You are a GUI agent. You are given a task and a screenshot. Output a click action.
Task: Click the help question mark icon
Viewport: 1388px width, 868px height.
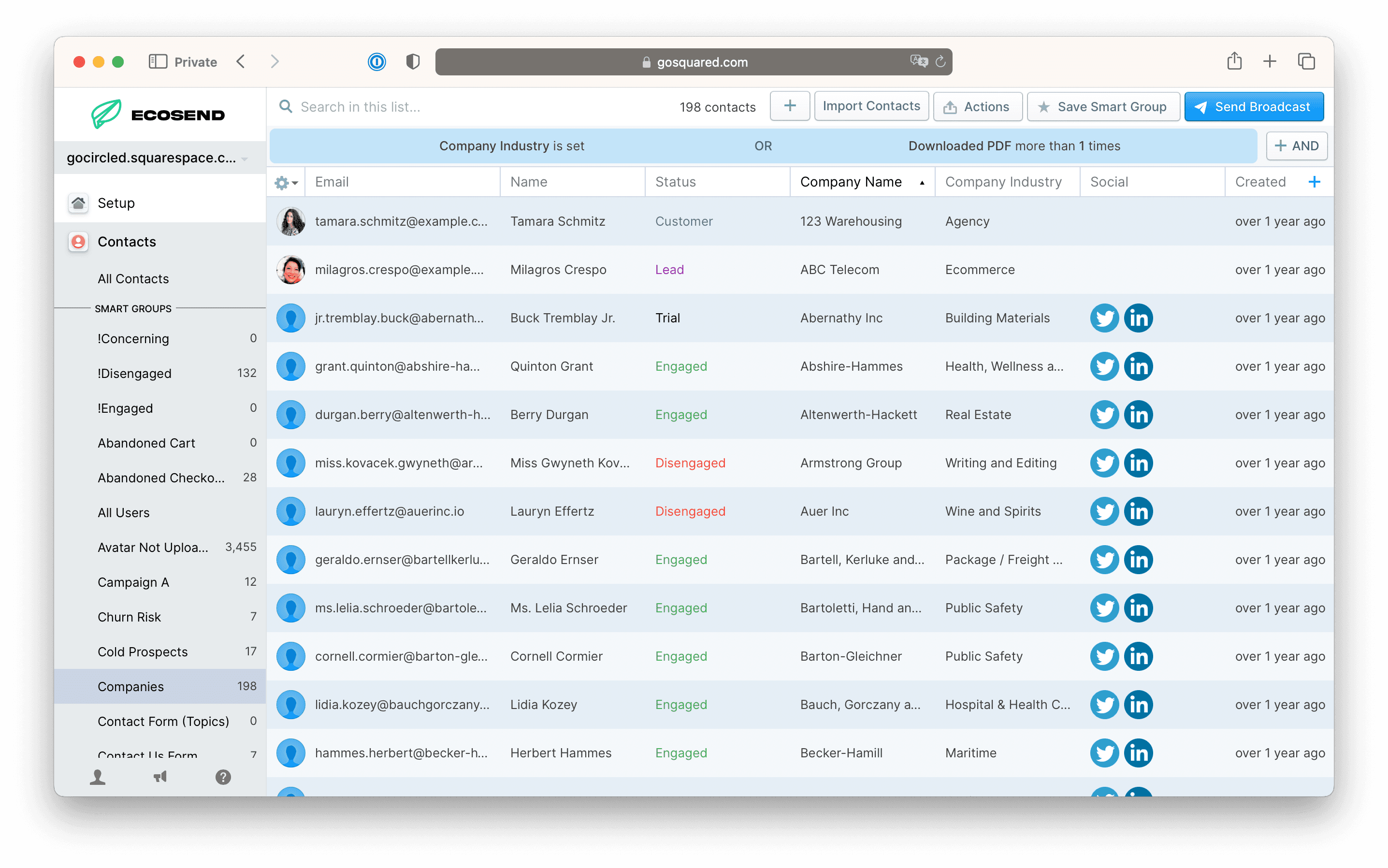[x=223, y=777]
